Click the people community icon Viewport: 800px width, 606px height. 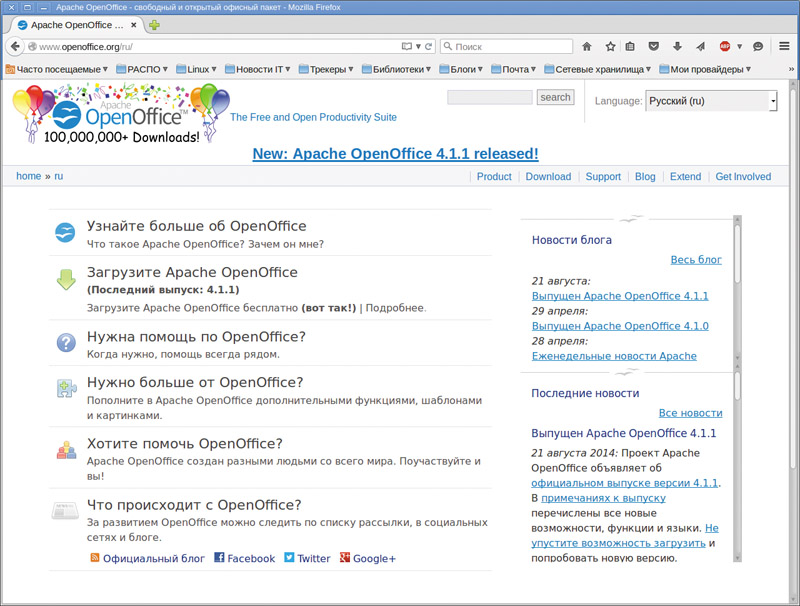[66, 449]
